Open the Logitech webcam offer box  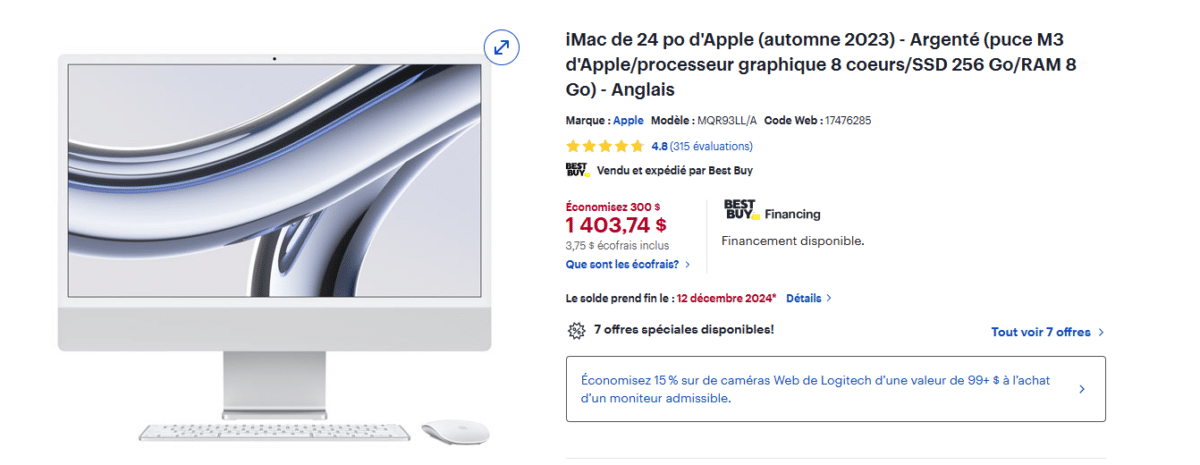[x=836, y=389]
